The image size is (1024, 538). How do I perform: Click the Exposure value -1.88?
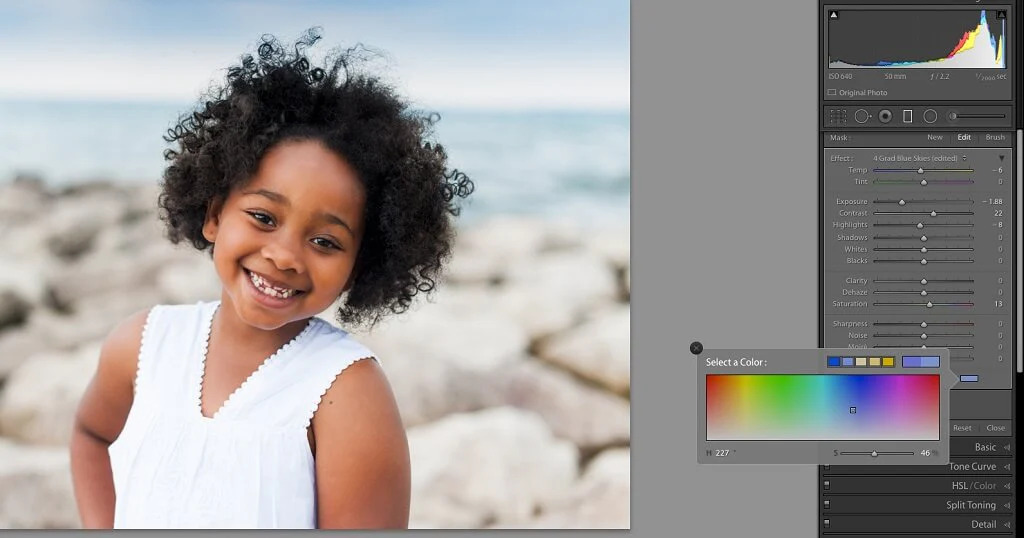click(x=993, y=202)
